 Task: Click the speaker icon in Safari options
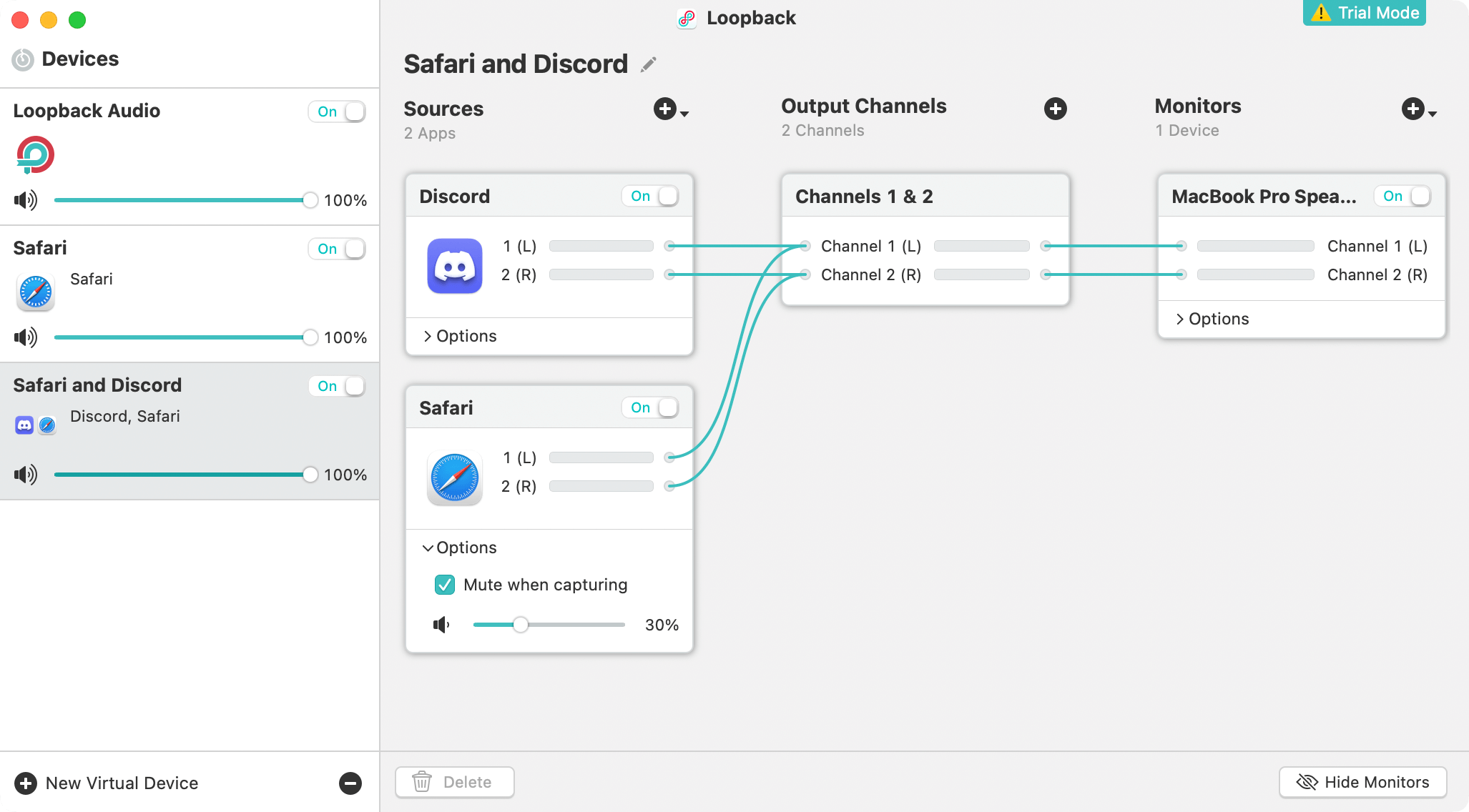(441, 625)
